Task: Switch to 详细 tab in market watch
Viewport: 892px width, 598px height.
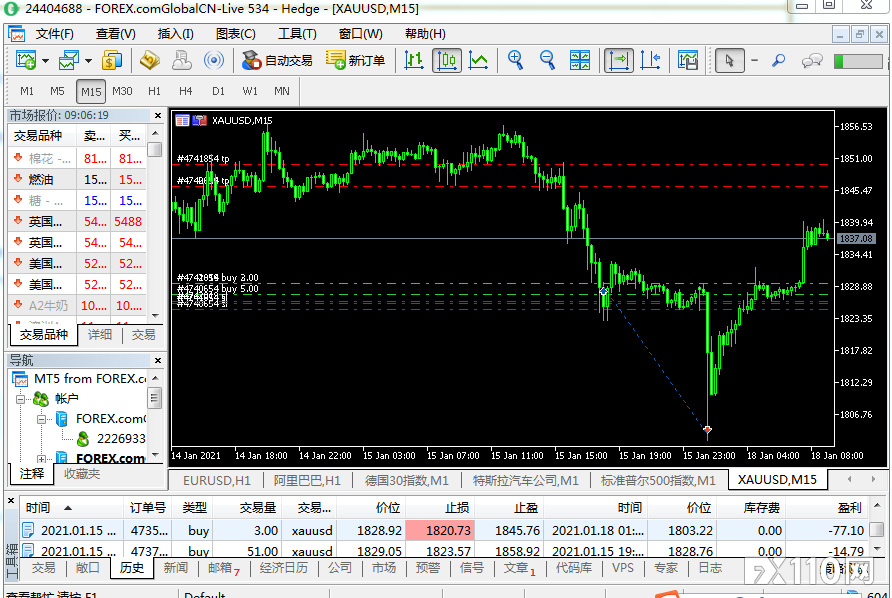Action: click(100, 335)
